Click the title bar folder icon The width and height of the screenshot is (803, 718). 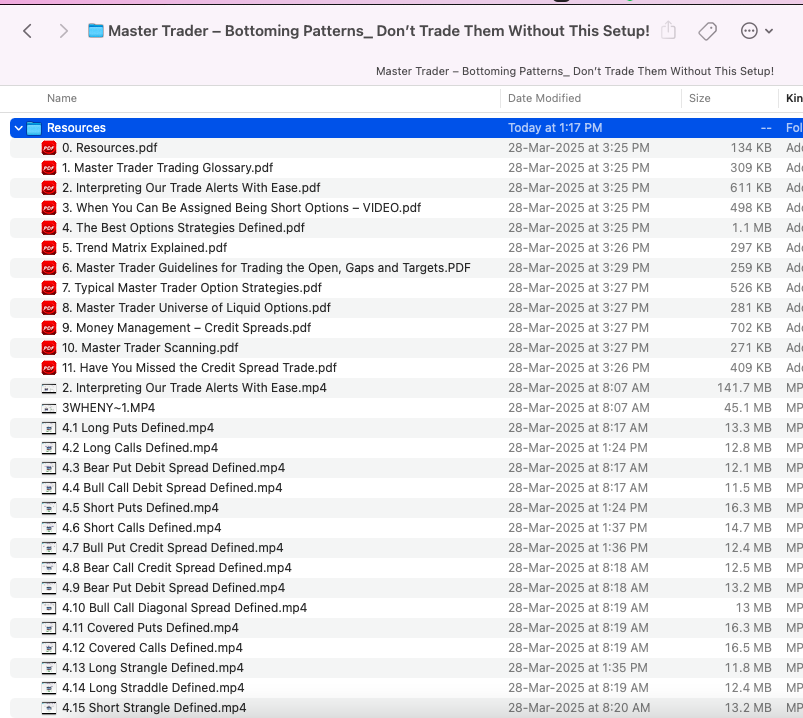pyautogui.click(x=95, y=31)
